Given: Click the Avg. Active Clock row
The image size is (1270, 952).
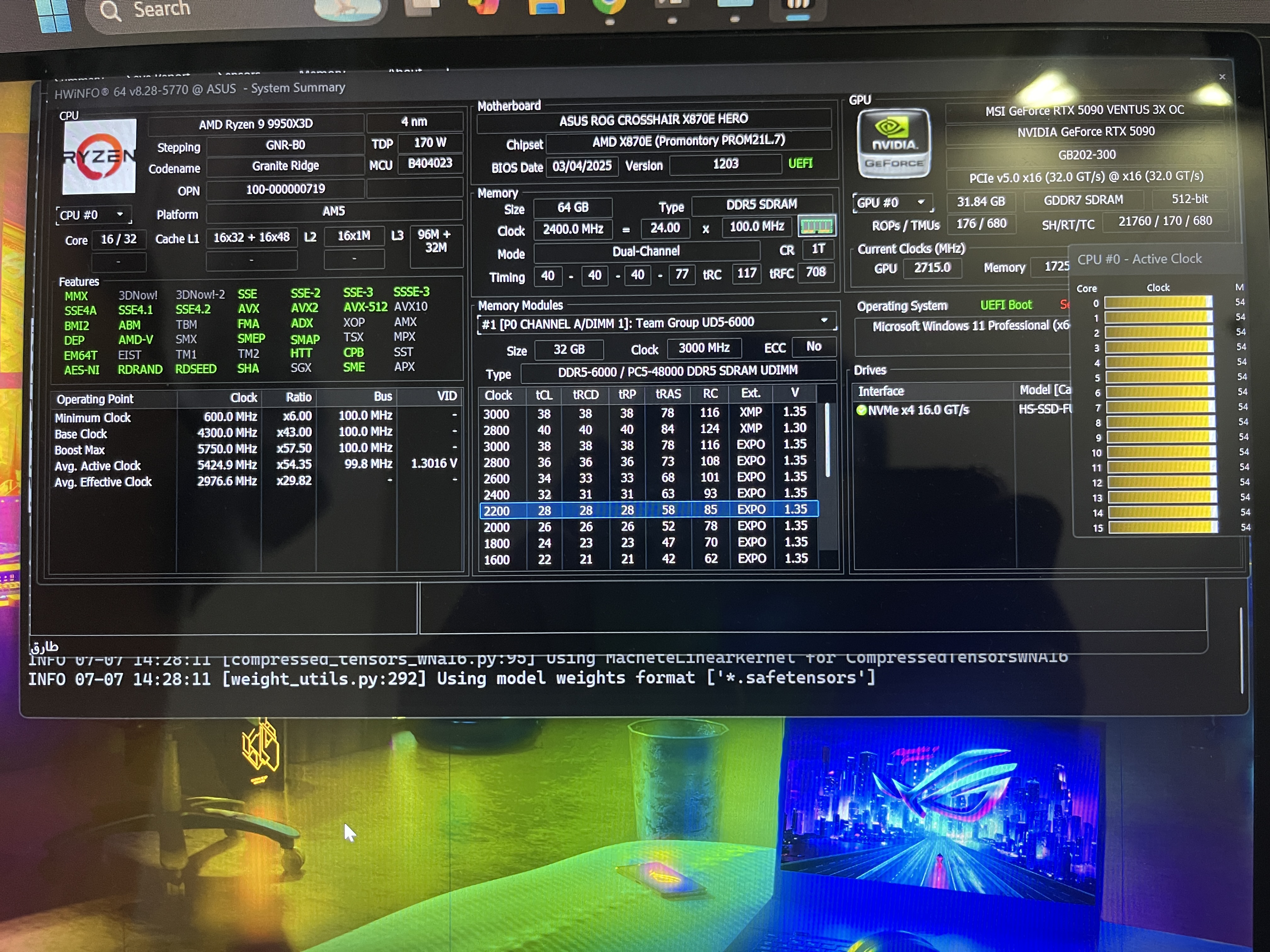Looking at the screenshot, I should point(256,465).
